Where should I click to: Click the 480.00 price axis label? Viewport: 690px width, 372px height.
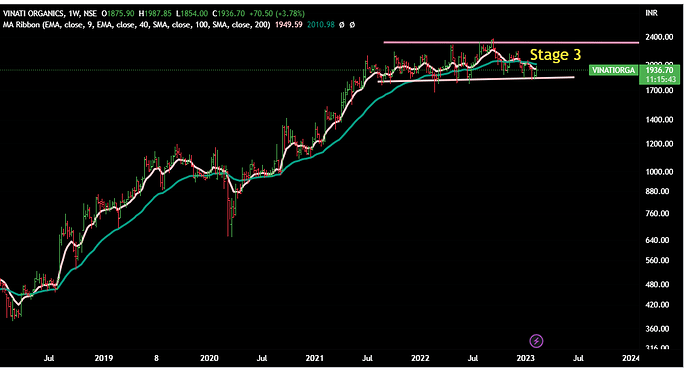[657, 284]
